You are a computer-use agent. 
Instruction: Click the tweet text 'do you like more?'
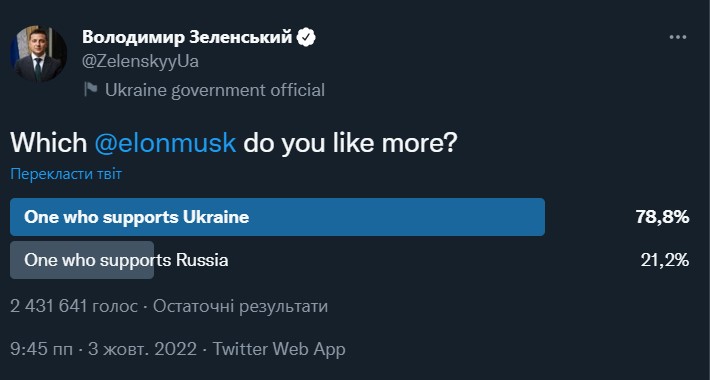[350, 143]
